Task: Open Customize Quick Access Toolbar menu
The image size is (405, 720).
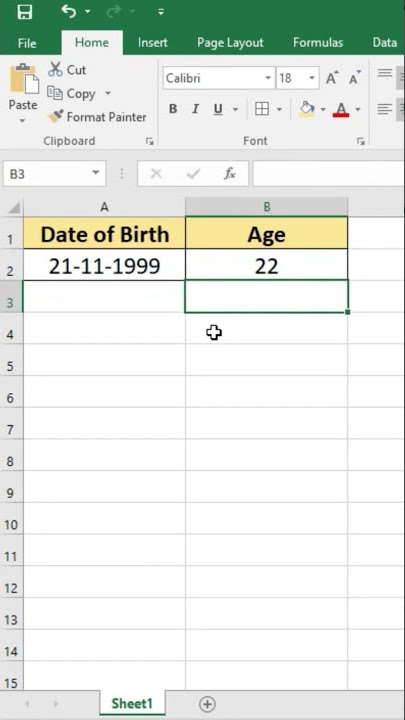Action: click(x=160, y=12)
